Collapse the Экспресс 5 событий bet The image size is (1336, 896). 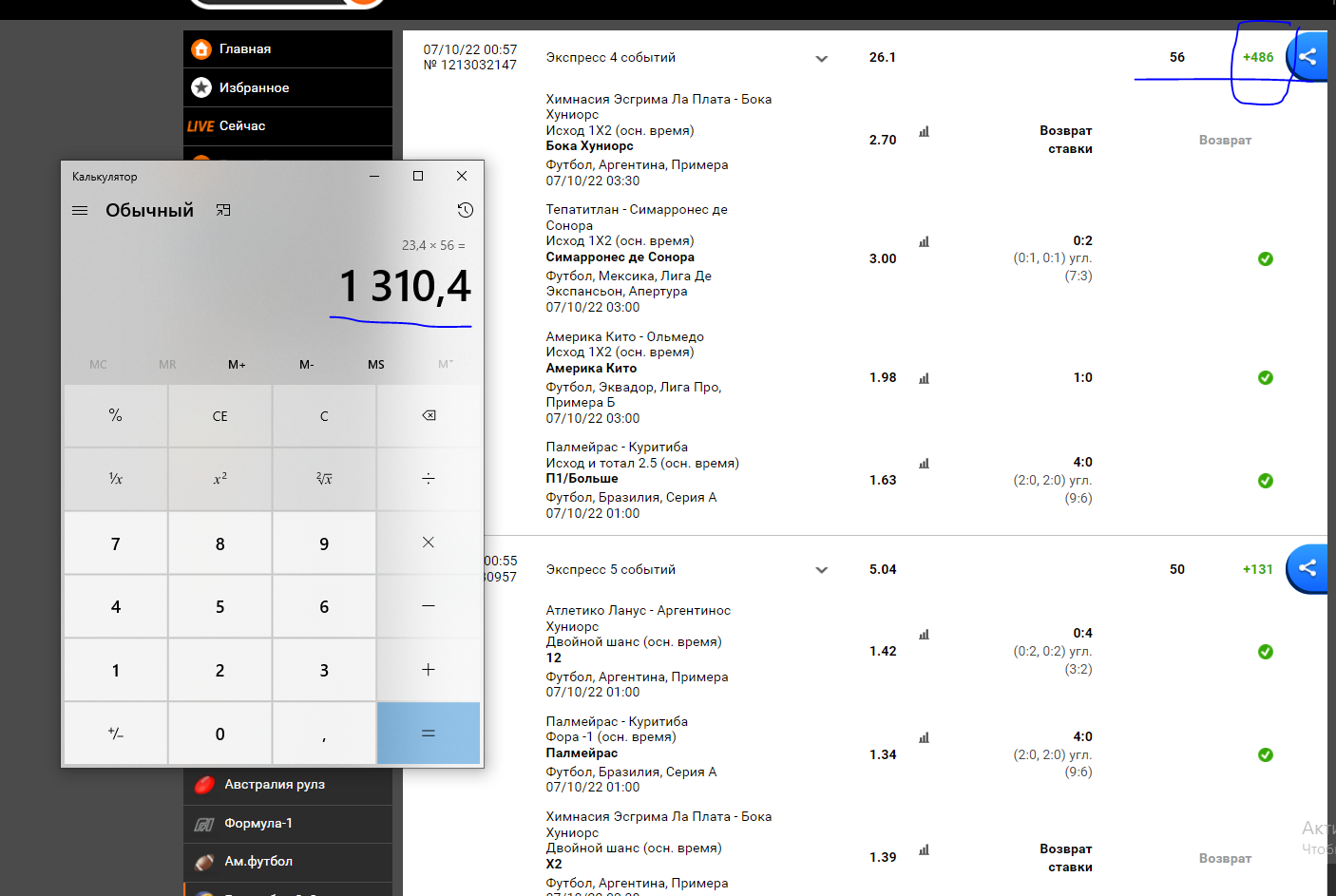coord(822,570)
